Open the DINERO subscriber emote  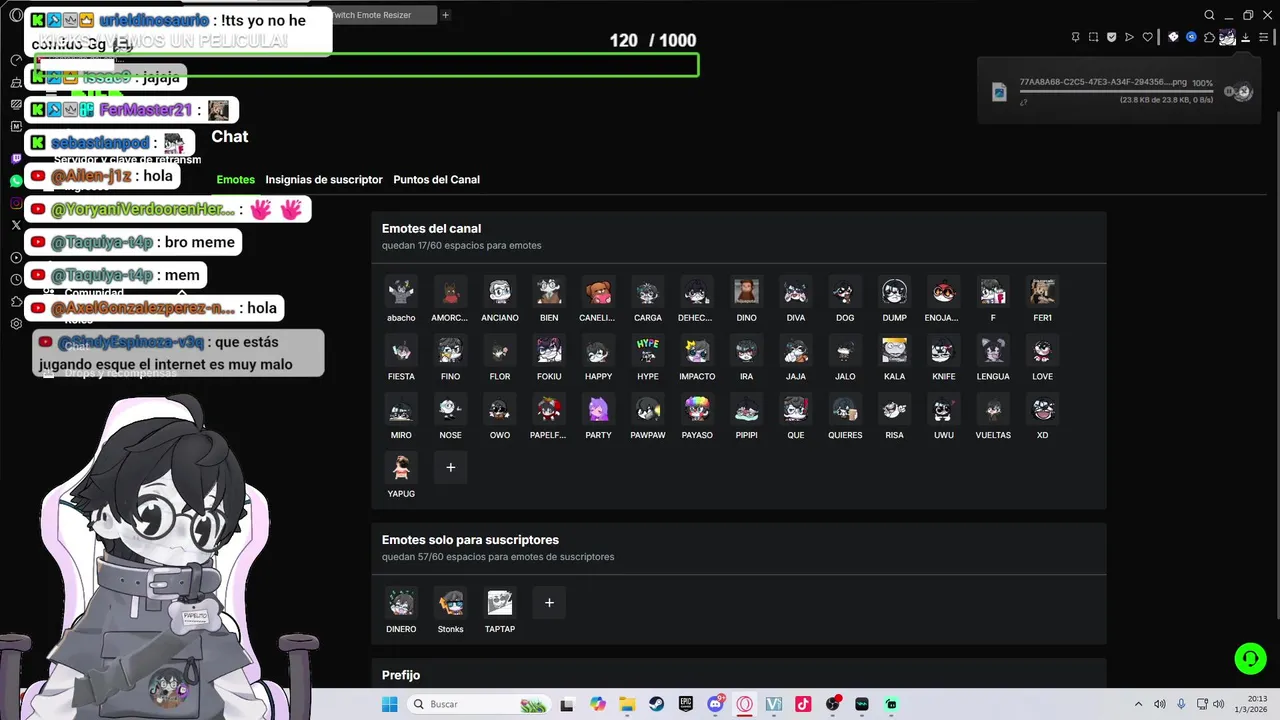coord(401,603)
